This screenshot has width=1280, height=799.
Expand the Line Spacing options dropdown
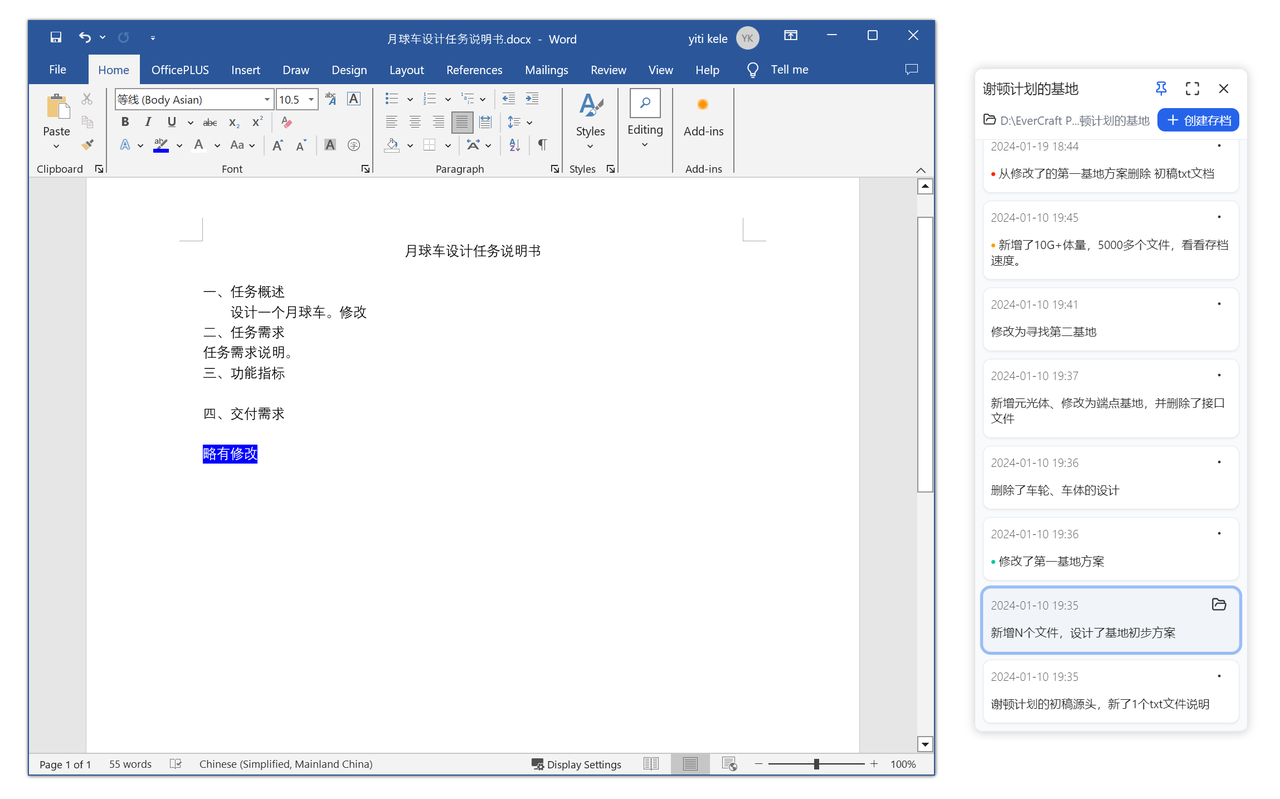click(529, 122)
